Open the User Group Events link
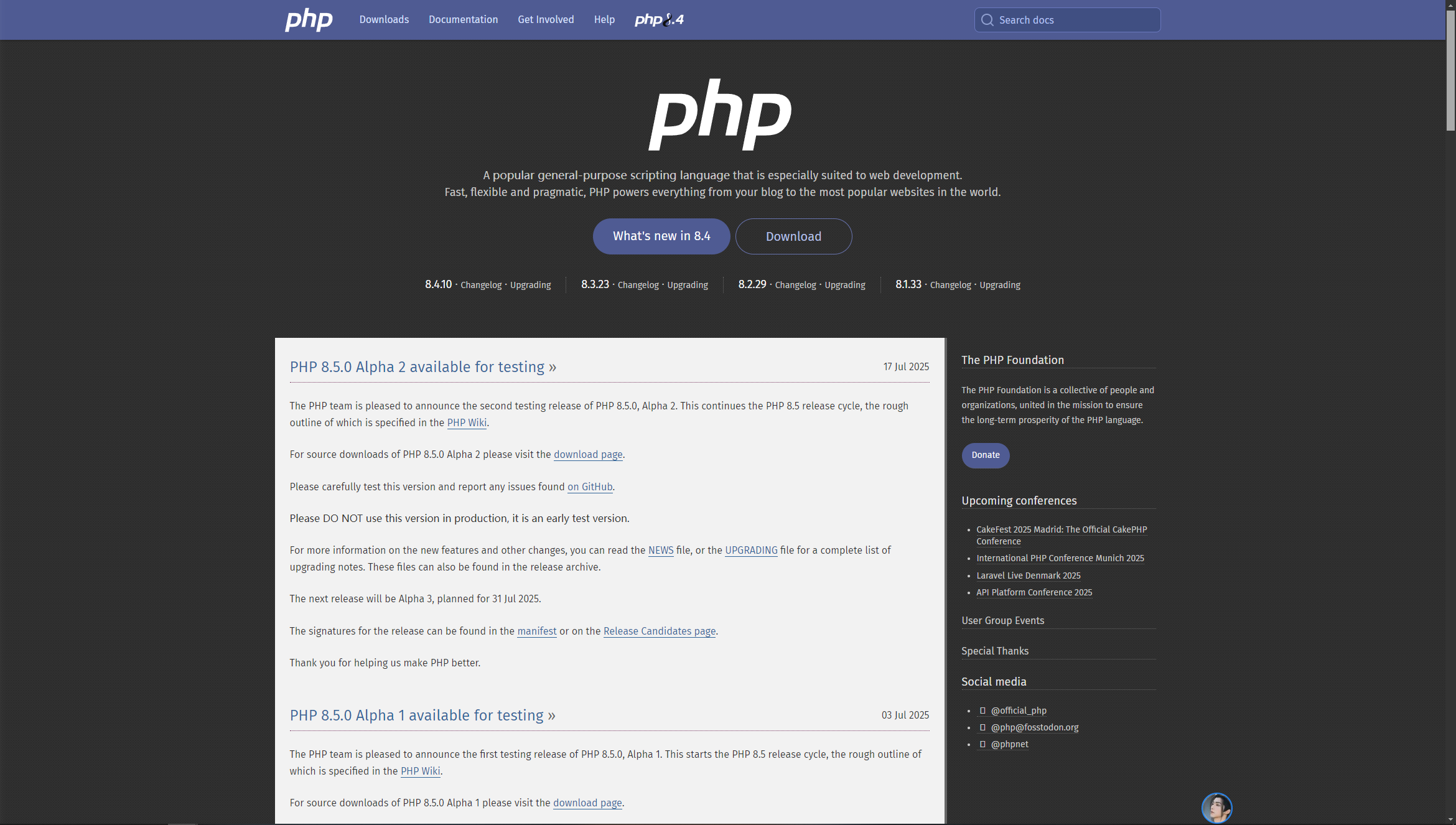The image size is (1456, 825). [x=1002, y=620]
